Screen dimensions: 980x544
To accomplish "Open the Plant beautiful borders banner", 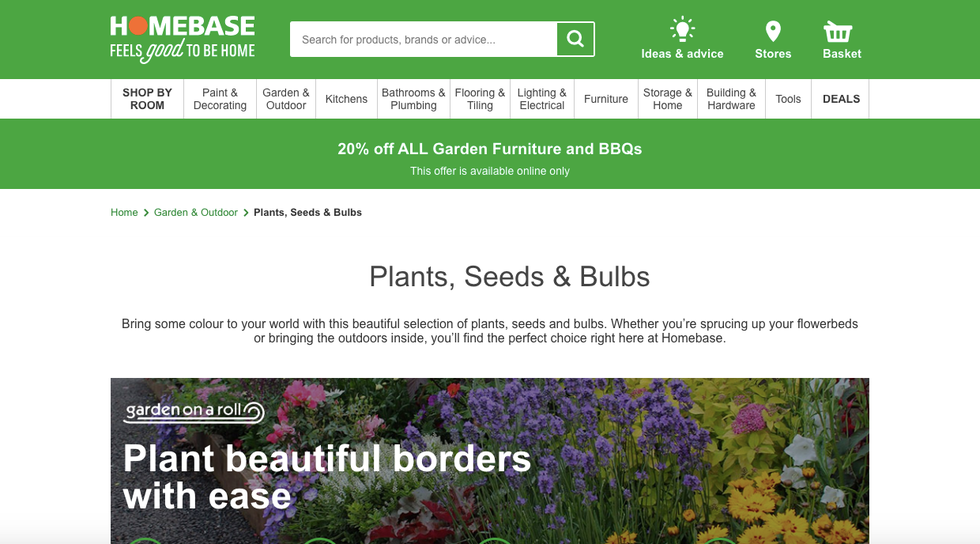I will [x=489, y=461].
